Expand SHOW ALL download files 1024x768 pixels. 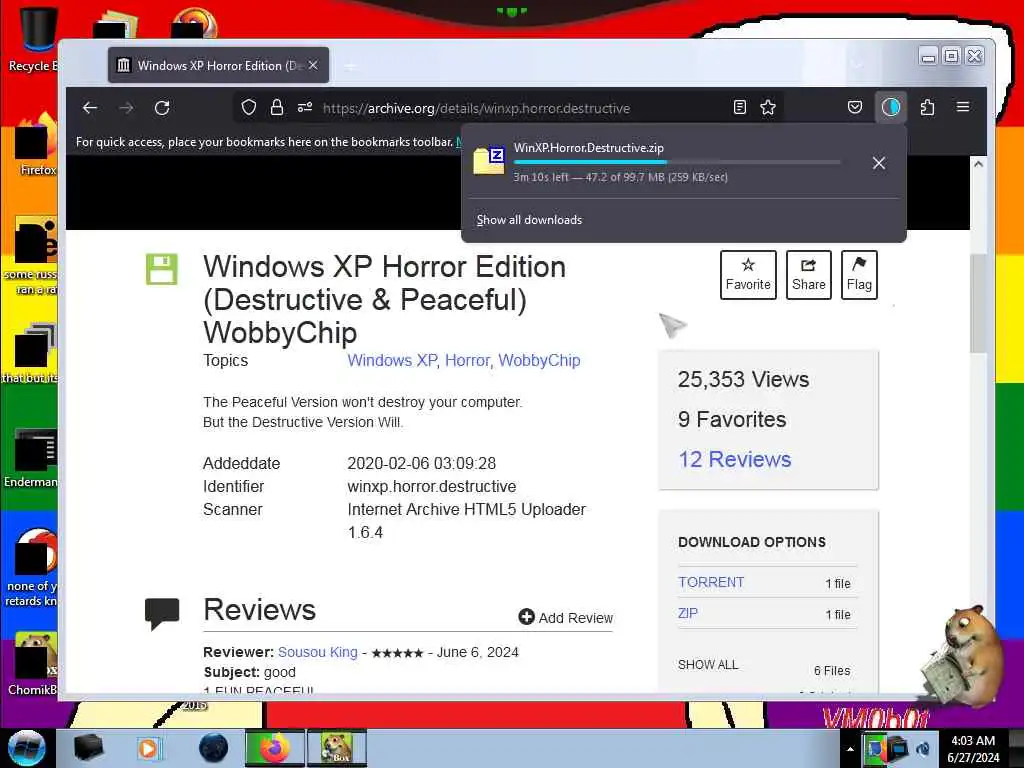pyautogui.click(x=708, y=665)
